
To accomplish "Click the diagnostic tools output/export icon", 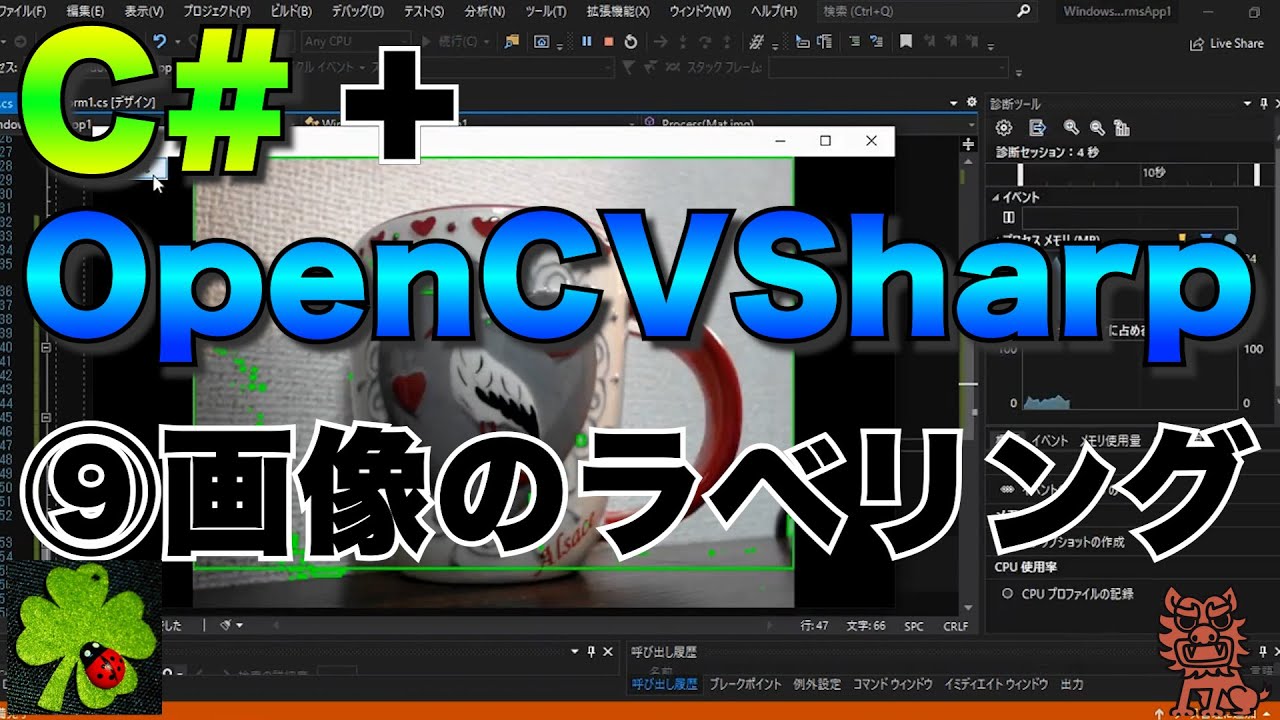I will [x=1037, y=127].
